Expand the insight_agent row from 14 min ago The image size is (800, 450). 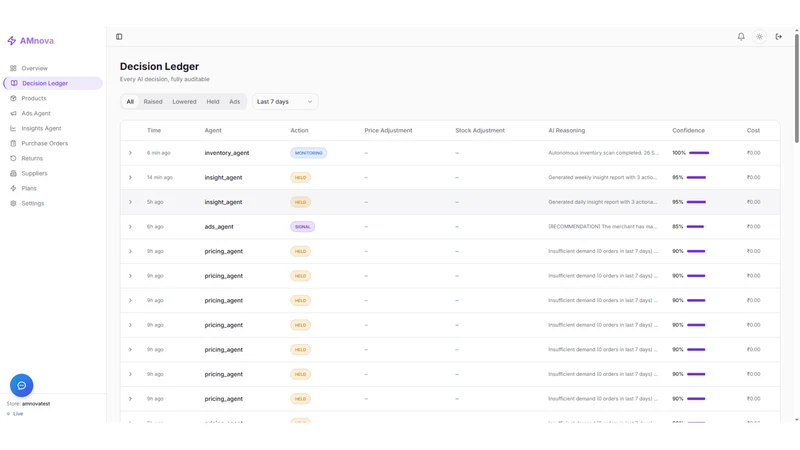(130, 178)
